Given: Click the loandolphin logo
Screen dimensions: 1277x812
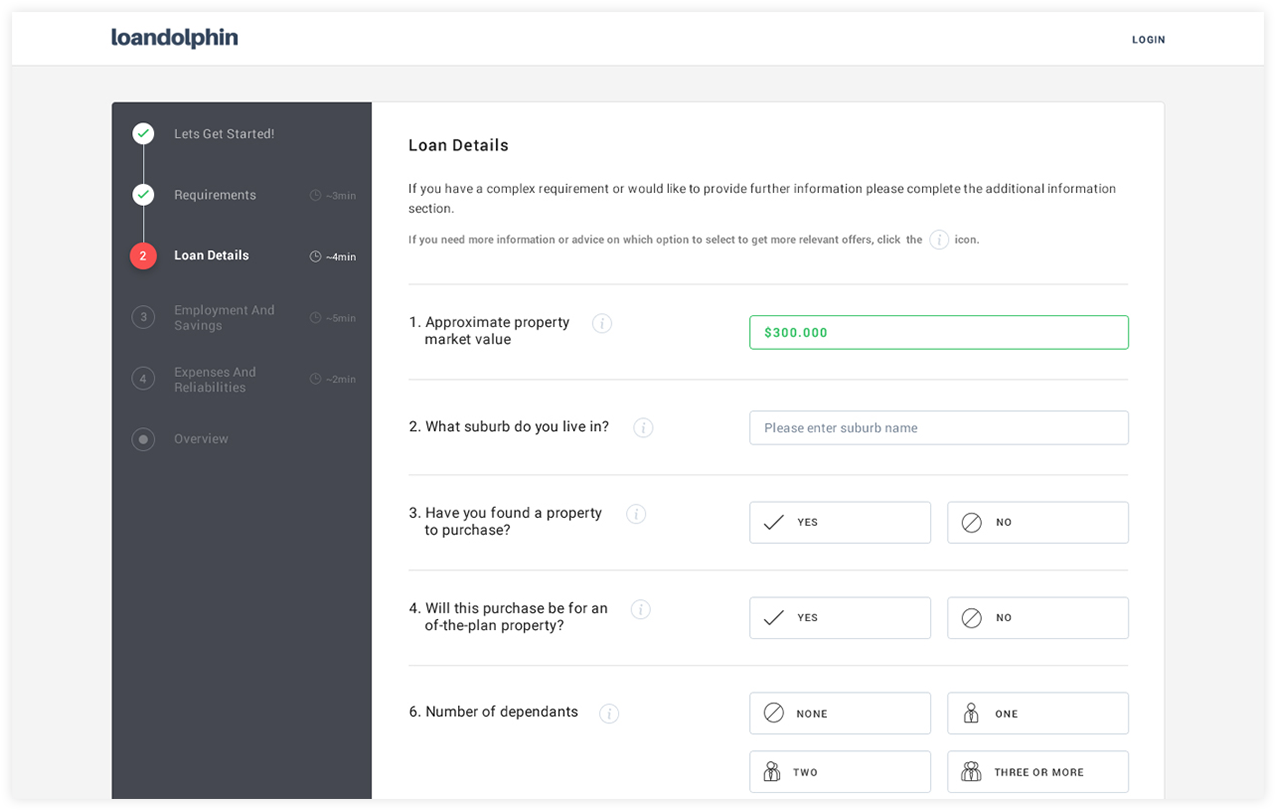Looking at the screenshot, I should coord(174,39).
